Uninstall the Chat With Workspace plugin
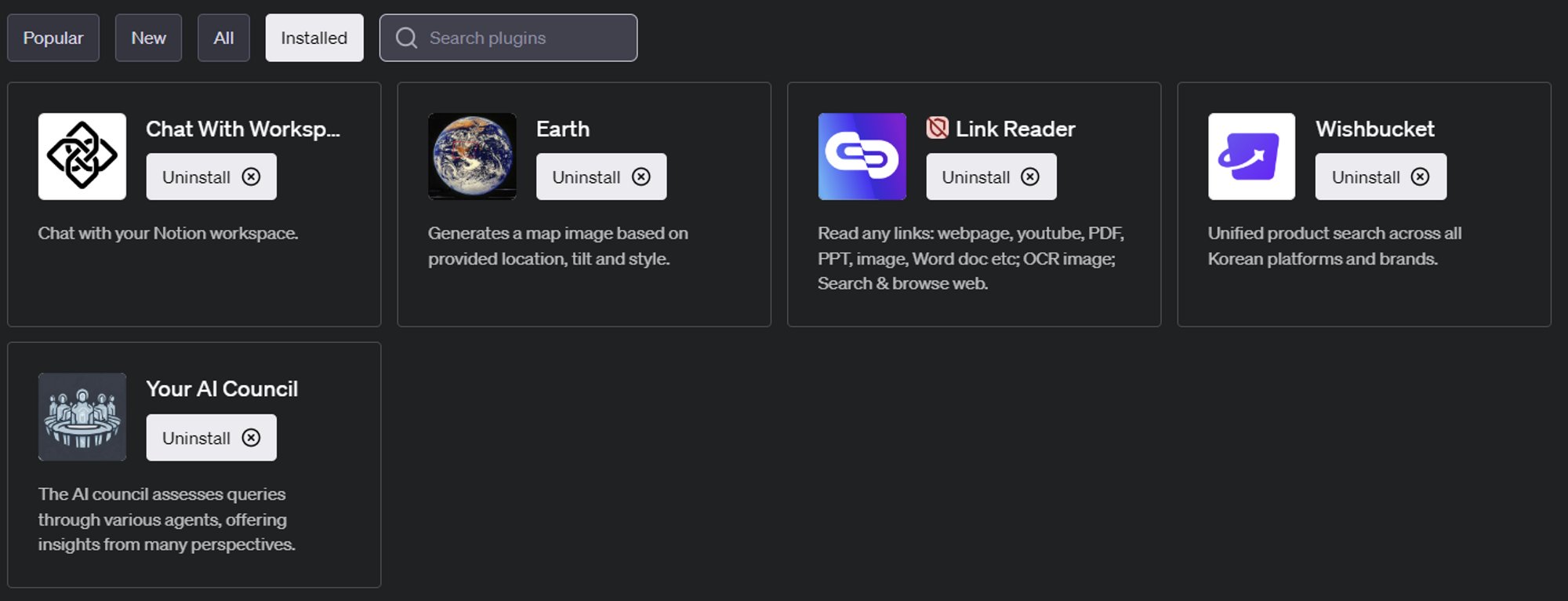Screen dimensions: 1568x601 211,177
